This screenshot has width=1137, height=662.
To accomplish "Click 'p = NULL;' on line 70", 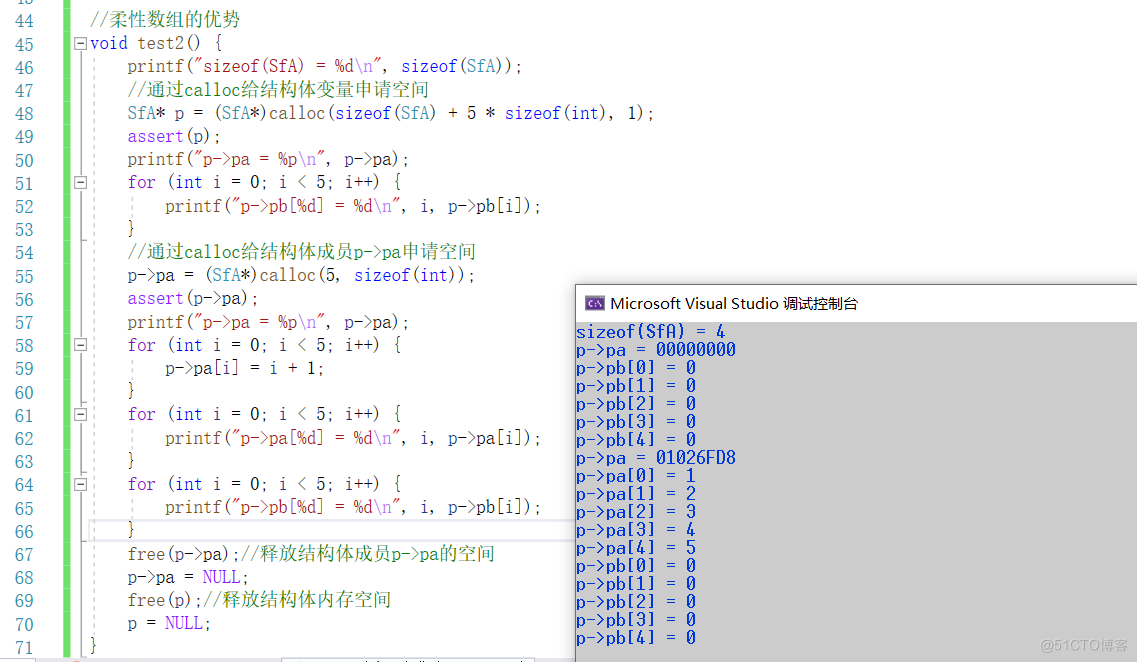I will tap(170, 624).
